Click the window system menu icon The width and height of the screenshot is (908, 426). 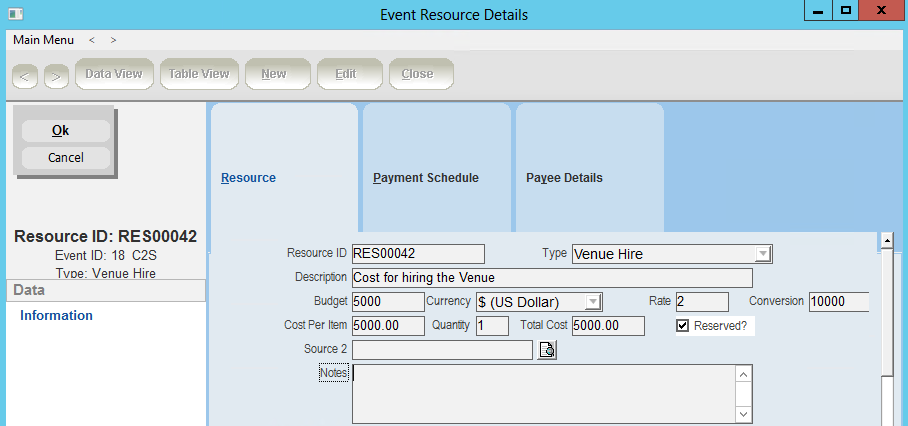tap(16, 14)
